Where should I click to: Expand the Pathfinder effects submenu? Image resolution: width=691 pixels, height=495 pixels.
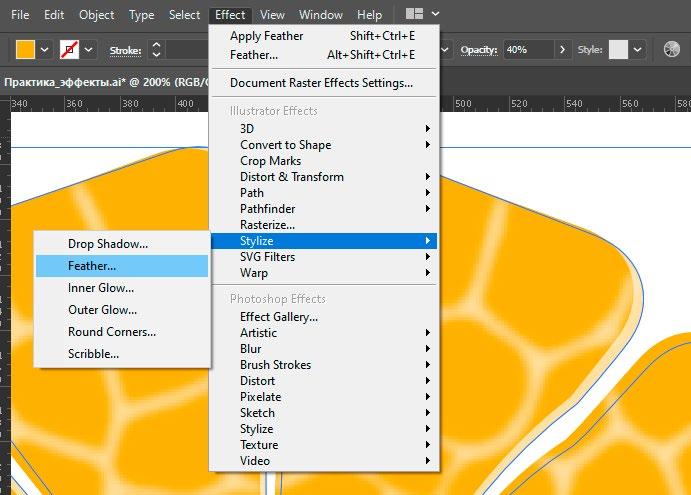(x=323, y=209)
